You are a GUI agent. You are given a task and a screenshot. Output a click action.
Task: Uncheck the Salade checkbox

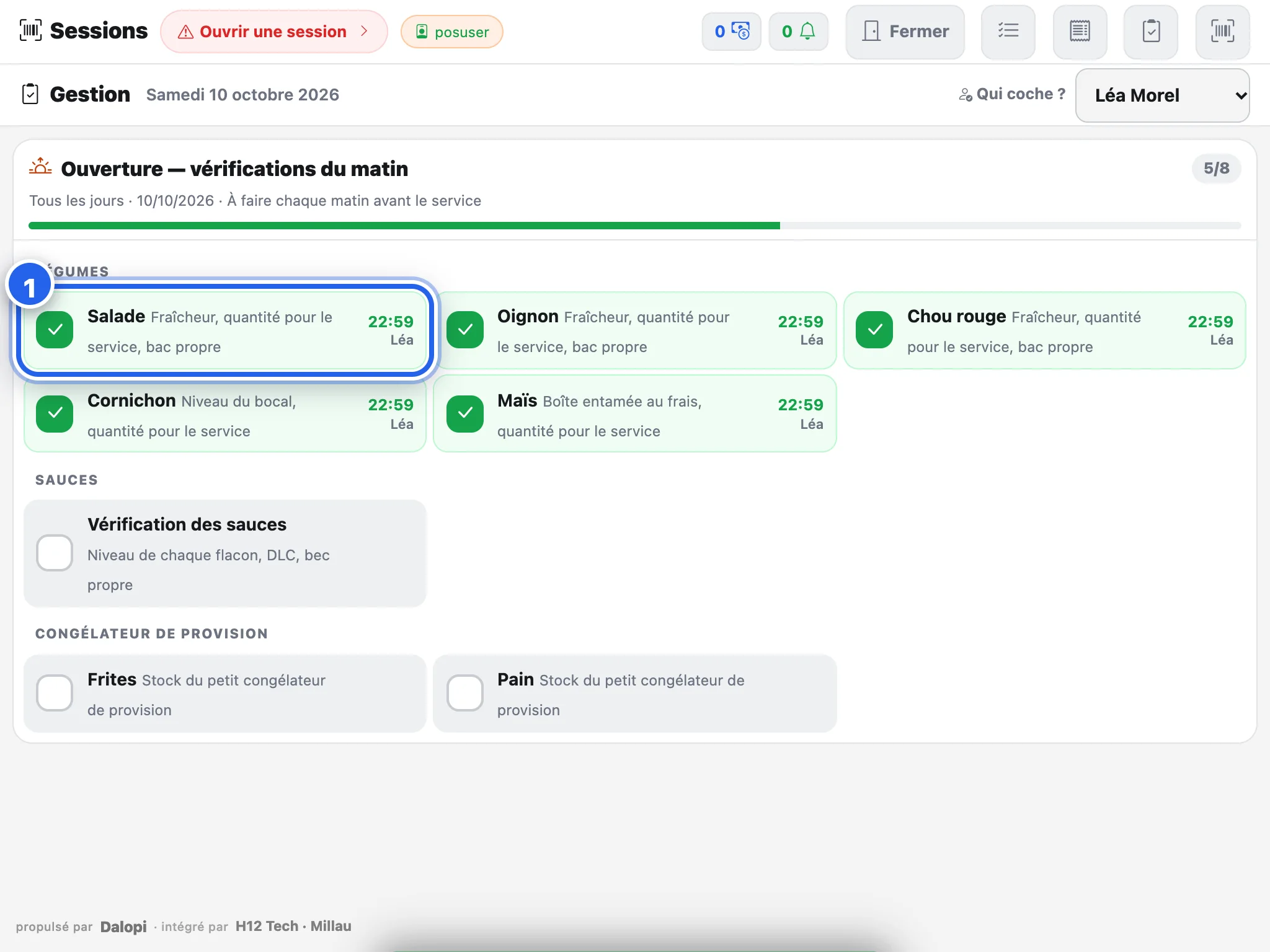pyautogui.click(x=55, y=330)
